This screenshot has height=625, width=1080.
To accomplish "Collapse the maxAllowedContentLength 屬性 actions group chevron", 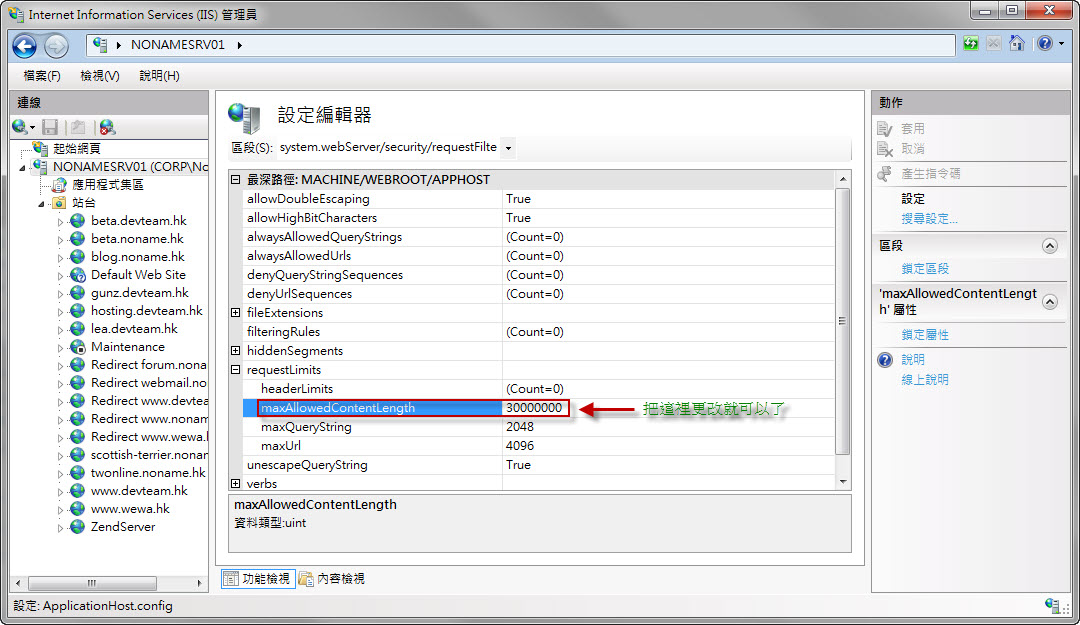I will click(1050, 302).
